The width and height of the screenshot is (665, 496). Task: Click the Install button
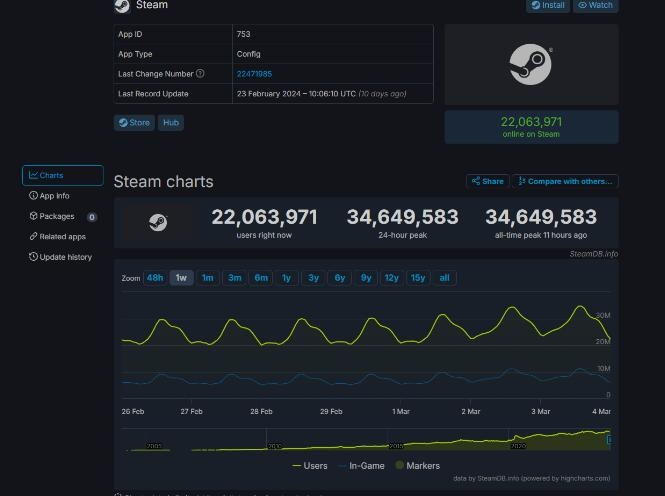pos(548,6)
